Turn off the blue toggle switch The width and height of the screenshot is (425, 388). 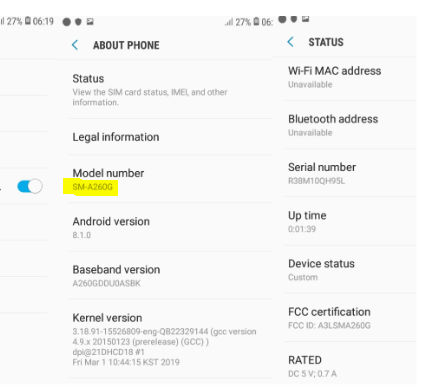tap(30, 186)
